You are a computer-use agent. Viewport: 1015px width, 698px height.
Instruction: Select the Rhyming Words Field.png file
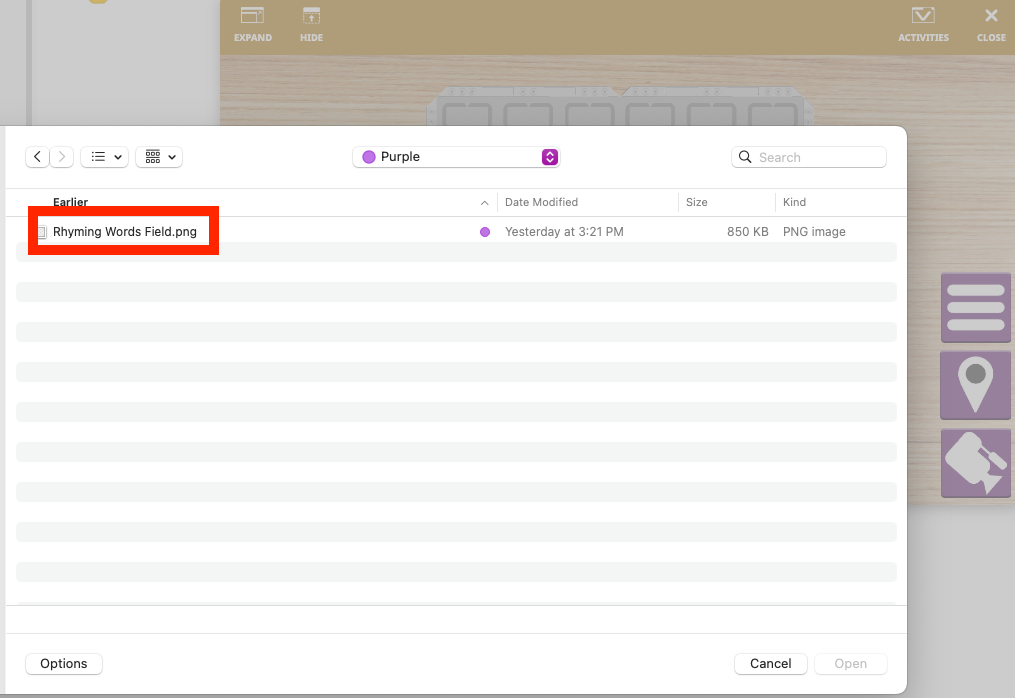click(124, 232)
